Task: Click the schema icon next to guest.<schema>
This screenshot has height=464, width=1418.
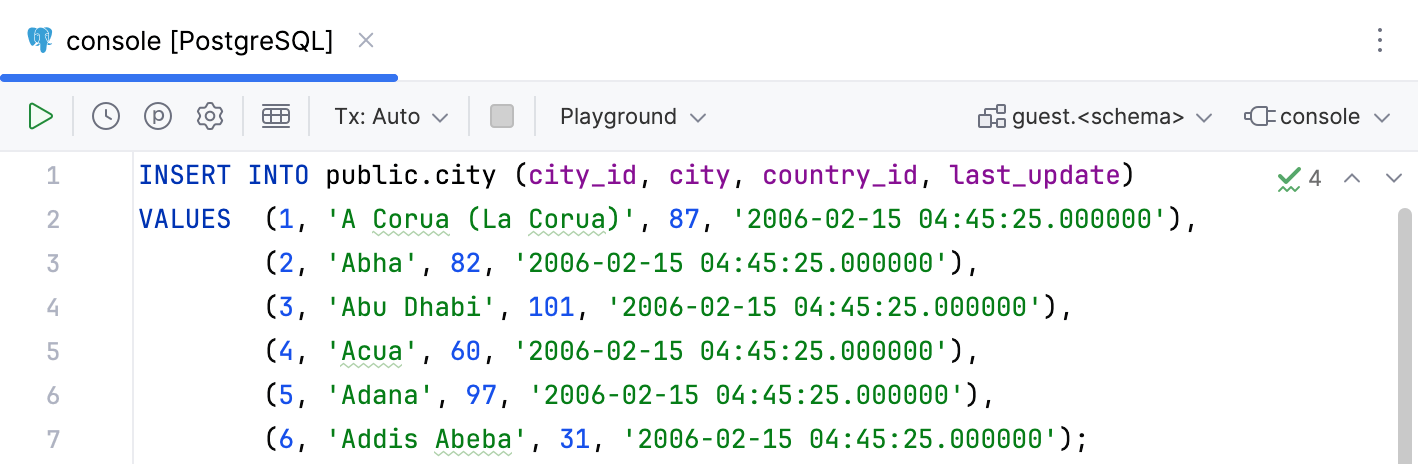Action: [x=992, y=117]
